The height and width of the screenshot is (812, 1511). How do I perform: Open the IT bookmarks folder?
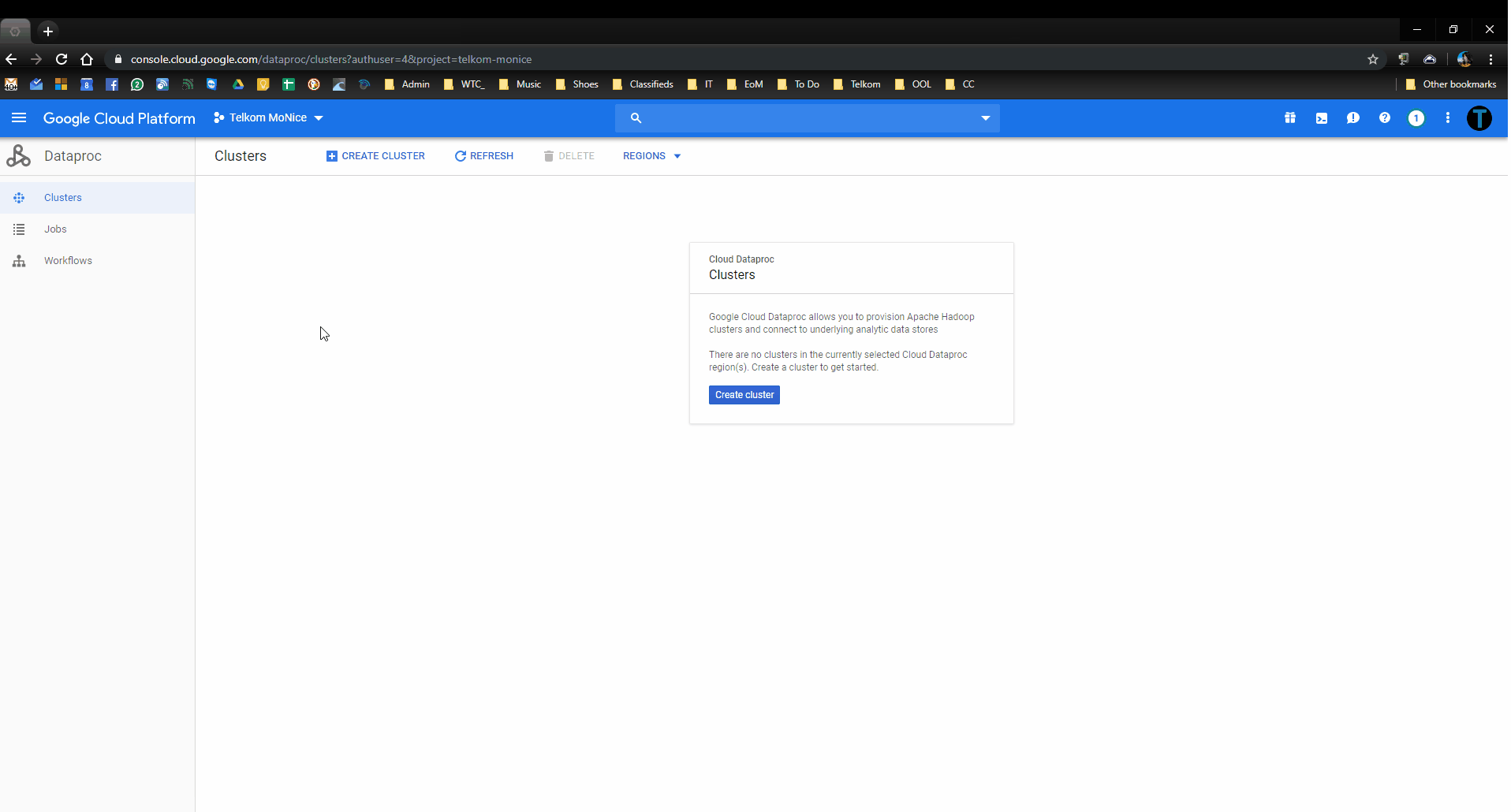(700, 84)
